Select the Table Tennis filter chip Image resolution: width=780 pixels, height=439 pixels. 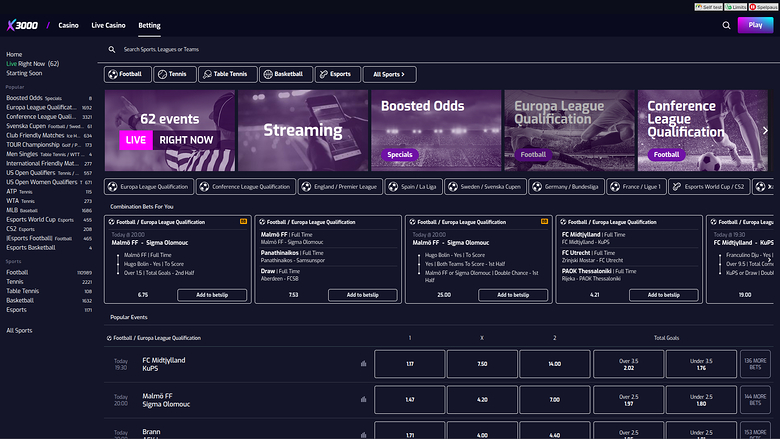[x=227, y=74]
